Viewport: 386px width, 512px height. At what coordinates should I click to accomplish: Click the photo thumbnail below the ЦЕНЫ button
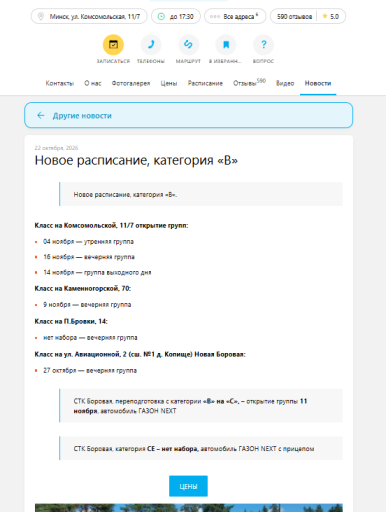(189, 508)
